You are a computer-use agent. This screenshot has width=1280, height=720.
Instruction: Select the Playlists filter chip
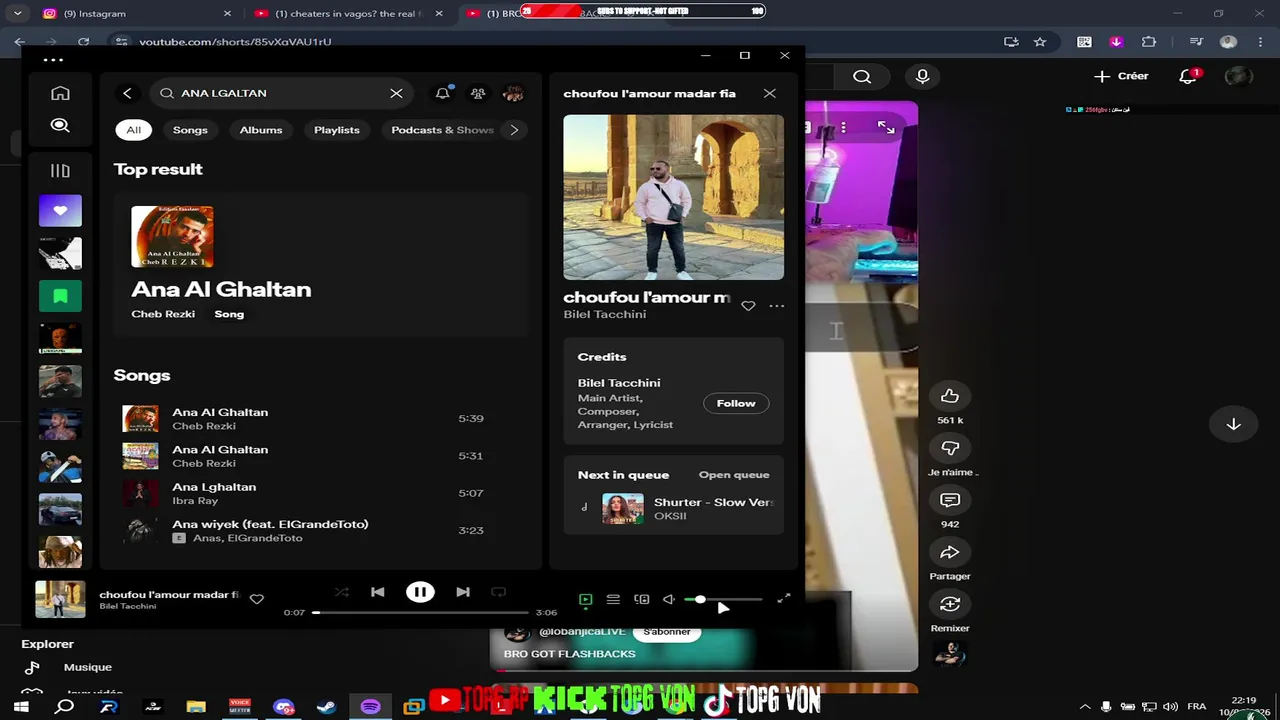pos(337,130)
